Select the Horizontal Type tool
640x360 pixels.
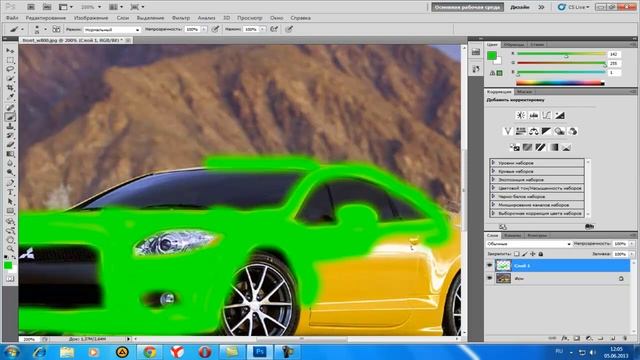coord(10,192)
